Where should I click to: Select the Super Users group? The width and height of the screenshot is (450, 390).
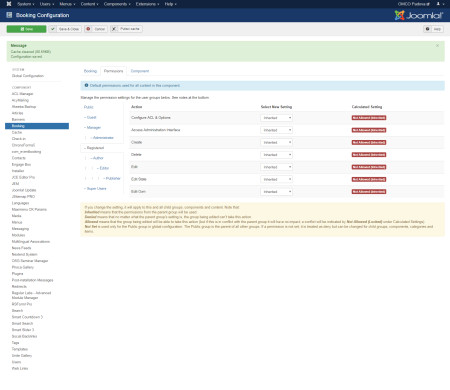click(96, 189)
